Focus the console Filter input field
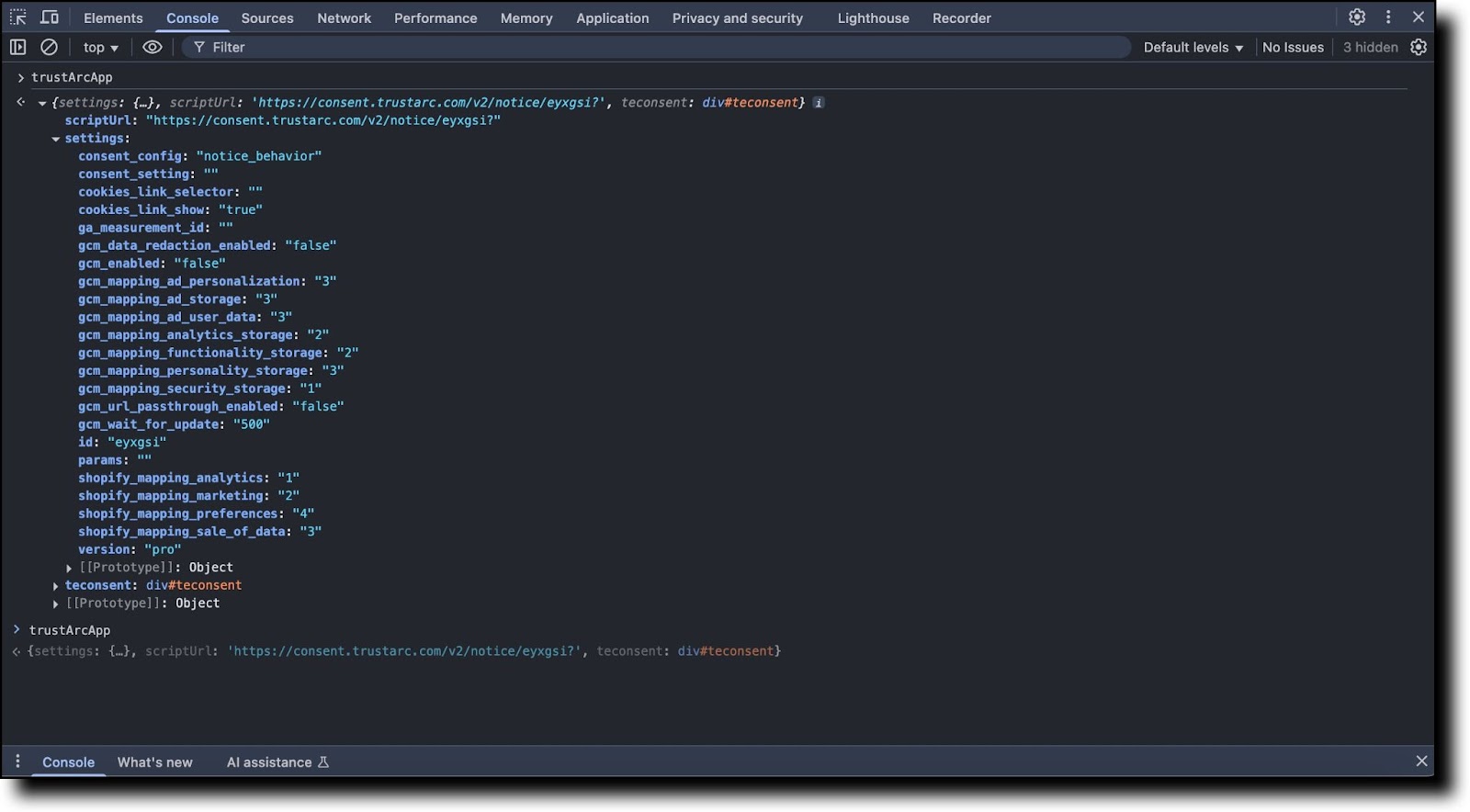Screen dimensions: 1470x812 coord(656,47)
